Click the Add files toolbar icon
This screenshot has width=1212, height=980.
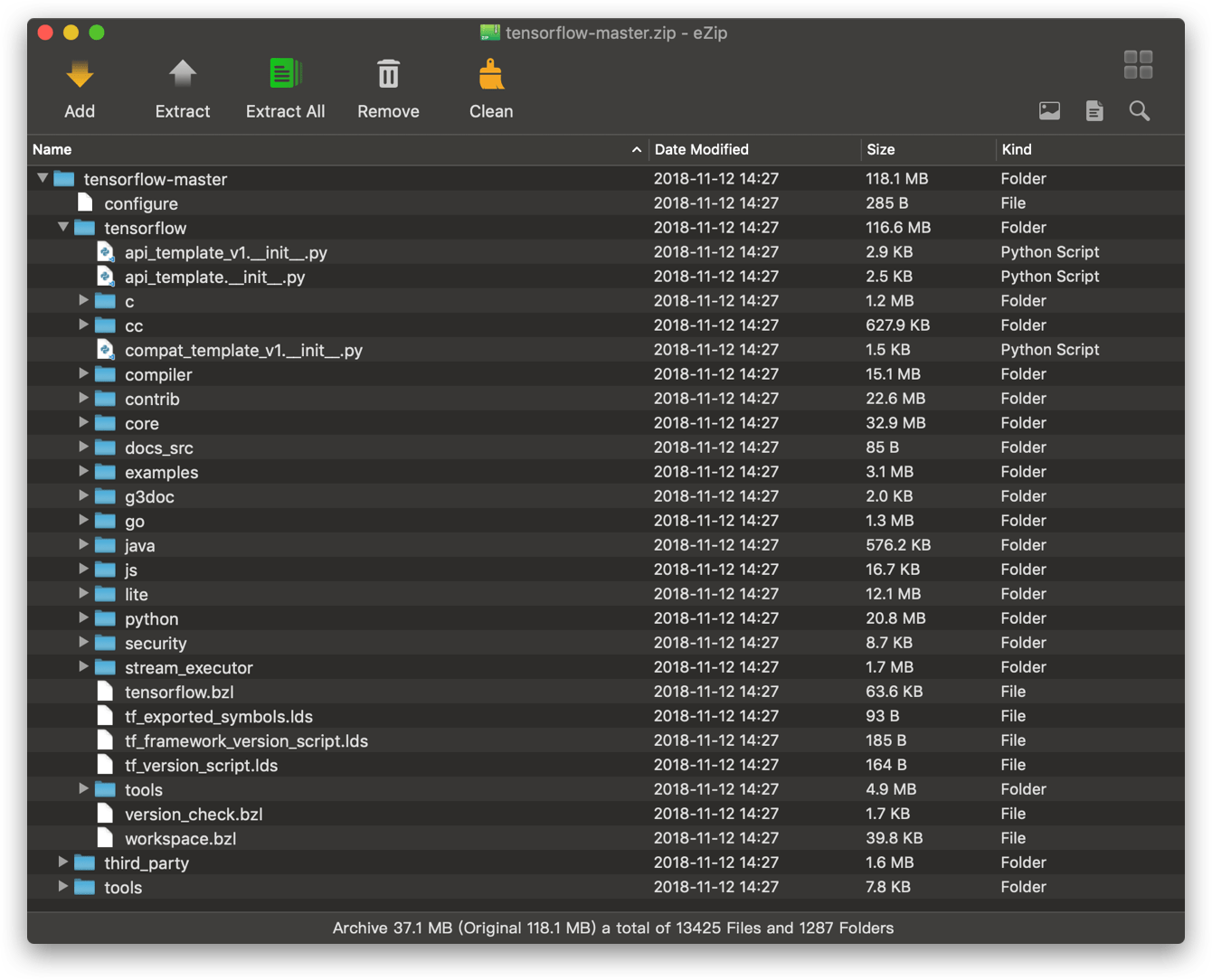pos(80,75)
